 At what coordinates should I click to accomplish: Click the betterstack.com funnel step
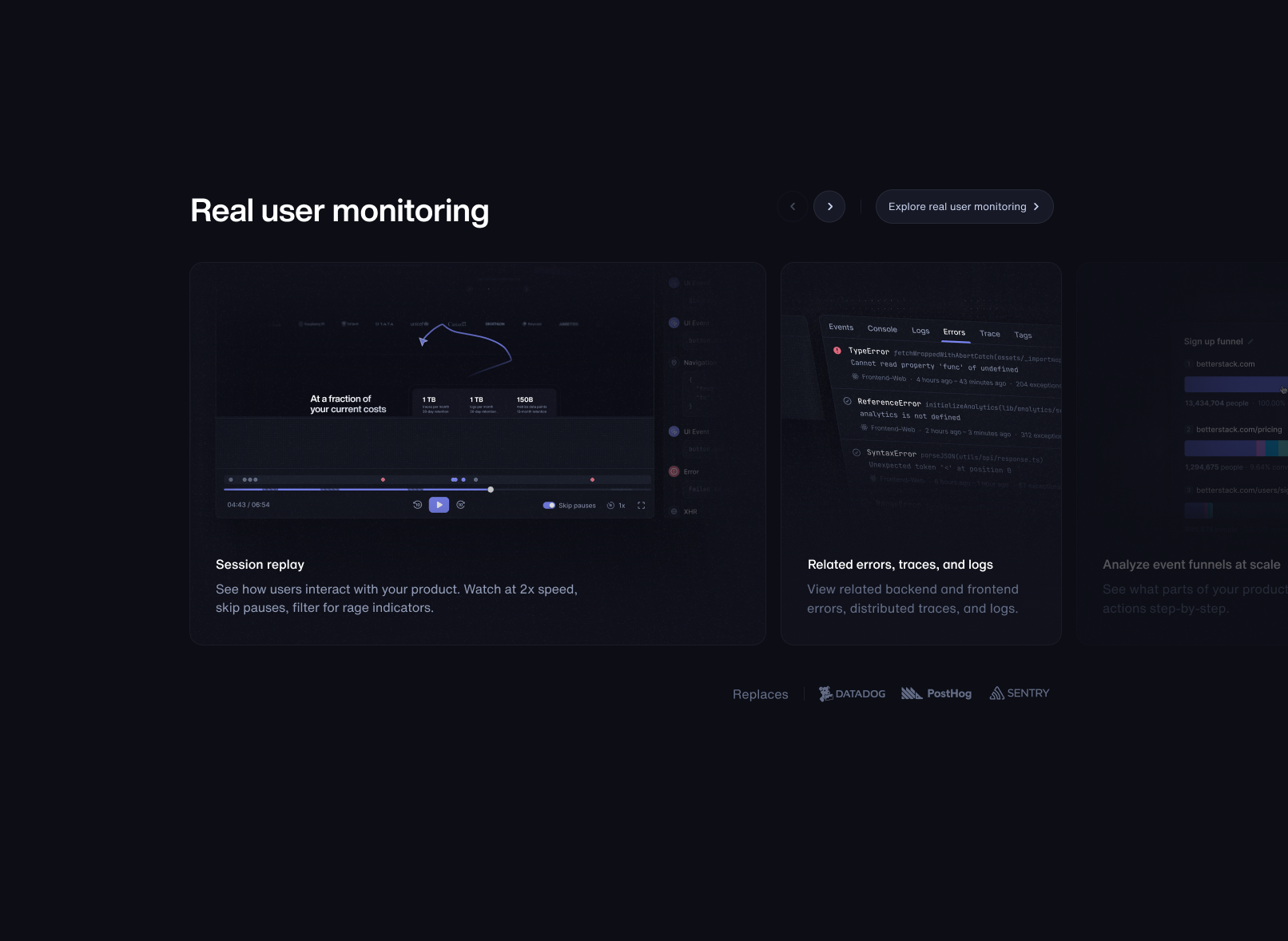click(1225, 364)
